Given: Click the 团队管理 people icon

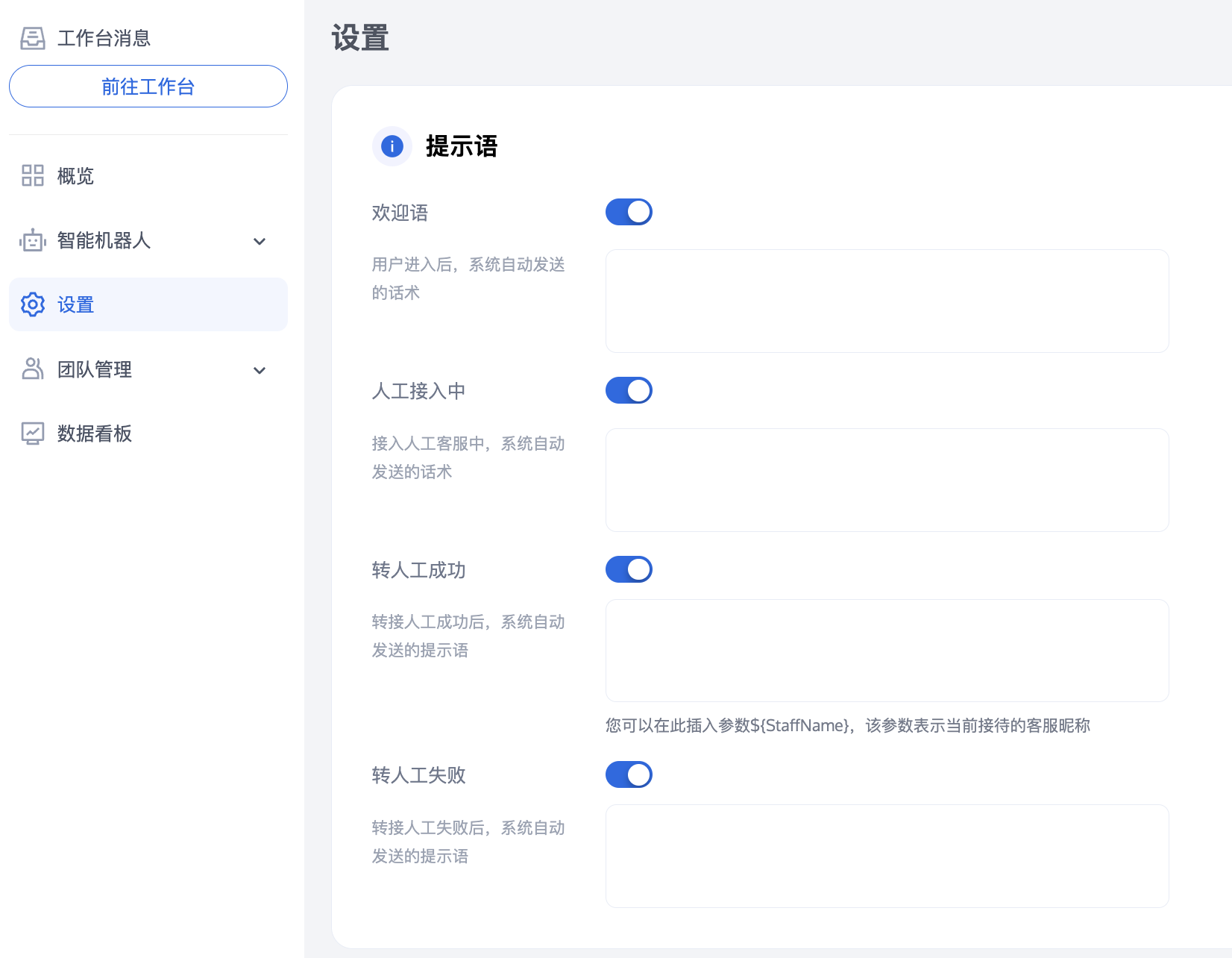Looking at the screenshot, I should pyautogui.click(x=33, y=369).
